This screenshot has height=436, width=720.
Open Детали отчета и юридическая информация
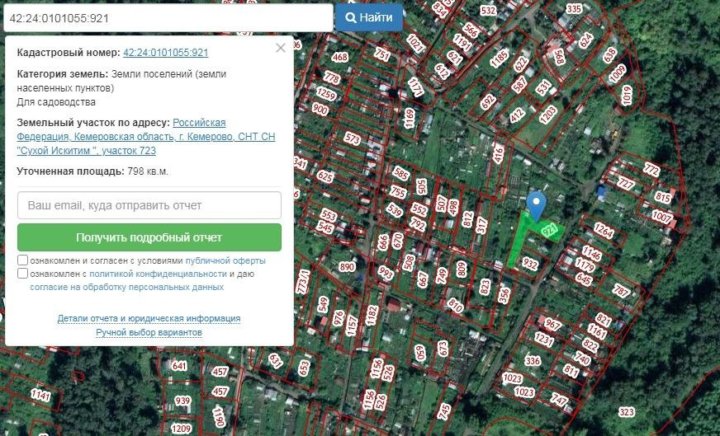coord(149,318)
